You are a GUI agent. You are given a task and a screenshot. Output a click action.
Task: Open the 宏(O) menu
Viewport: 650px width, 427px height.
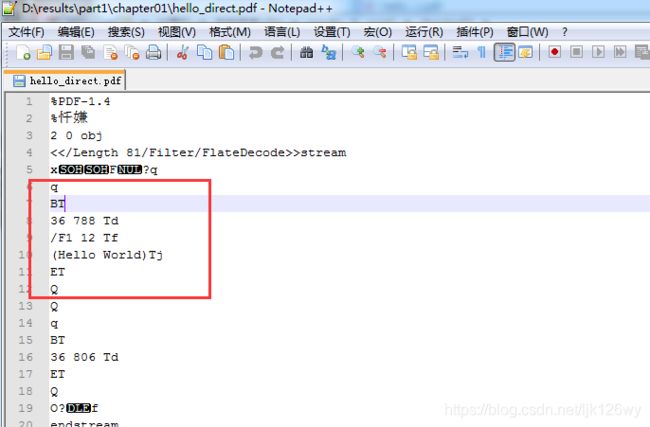click(377, 32)
